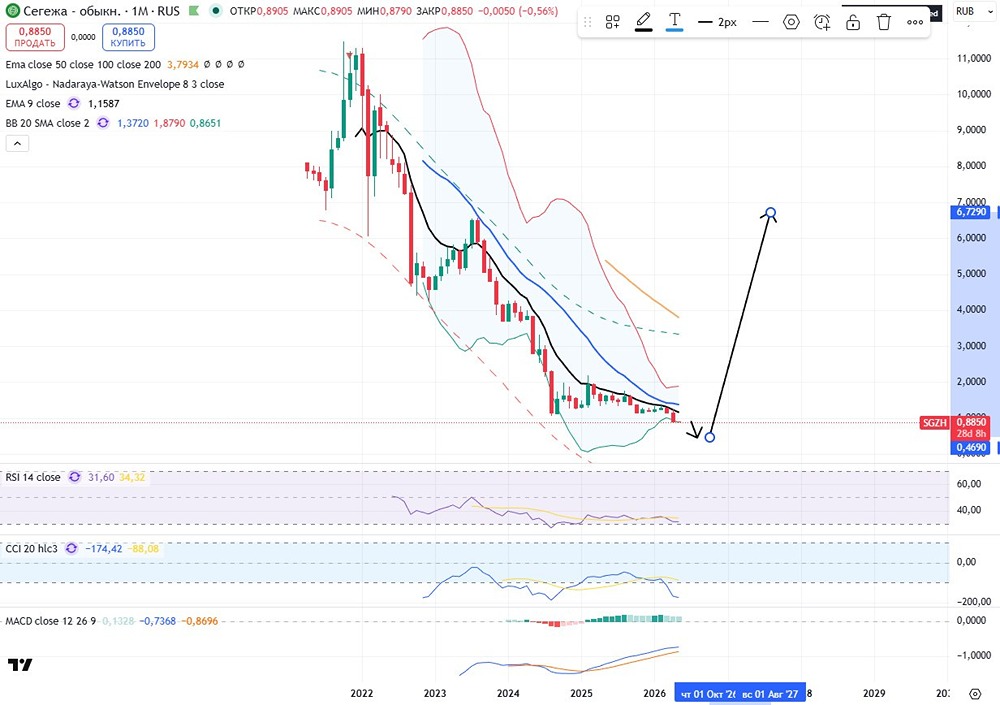Screen dimensions: 1000x705
Task: Open the drawing templates grid icon
Action: (x=612, y=22)
